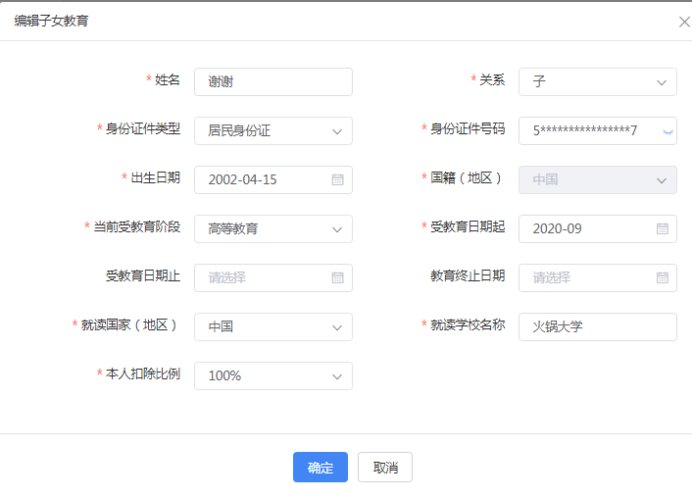This screenshot has width=692, height=497.
Task: Expand the 关系 dropdown
Action: 661,82
